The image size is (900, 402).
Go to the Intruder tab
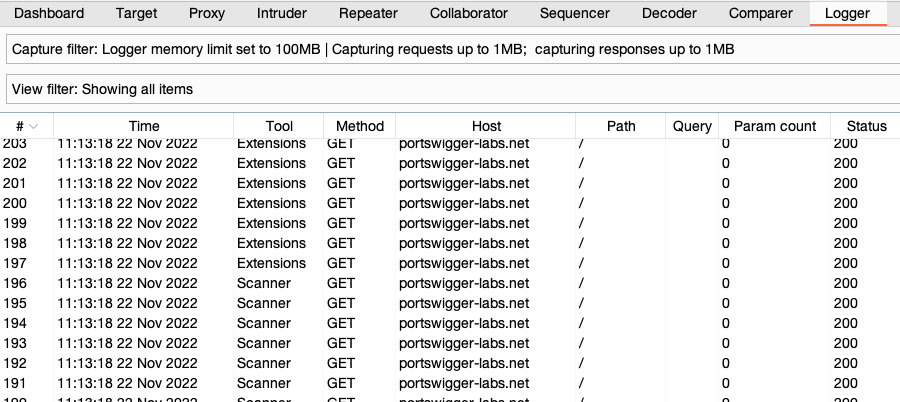pos(282,14)
